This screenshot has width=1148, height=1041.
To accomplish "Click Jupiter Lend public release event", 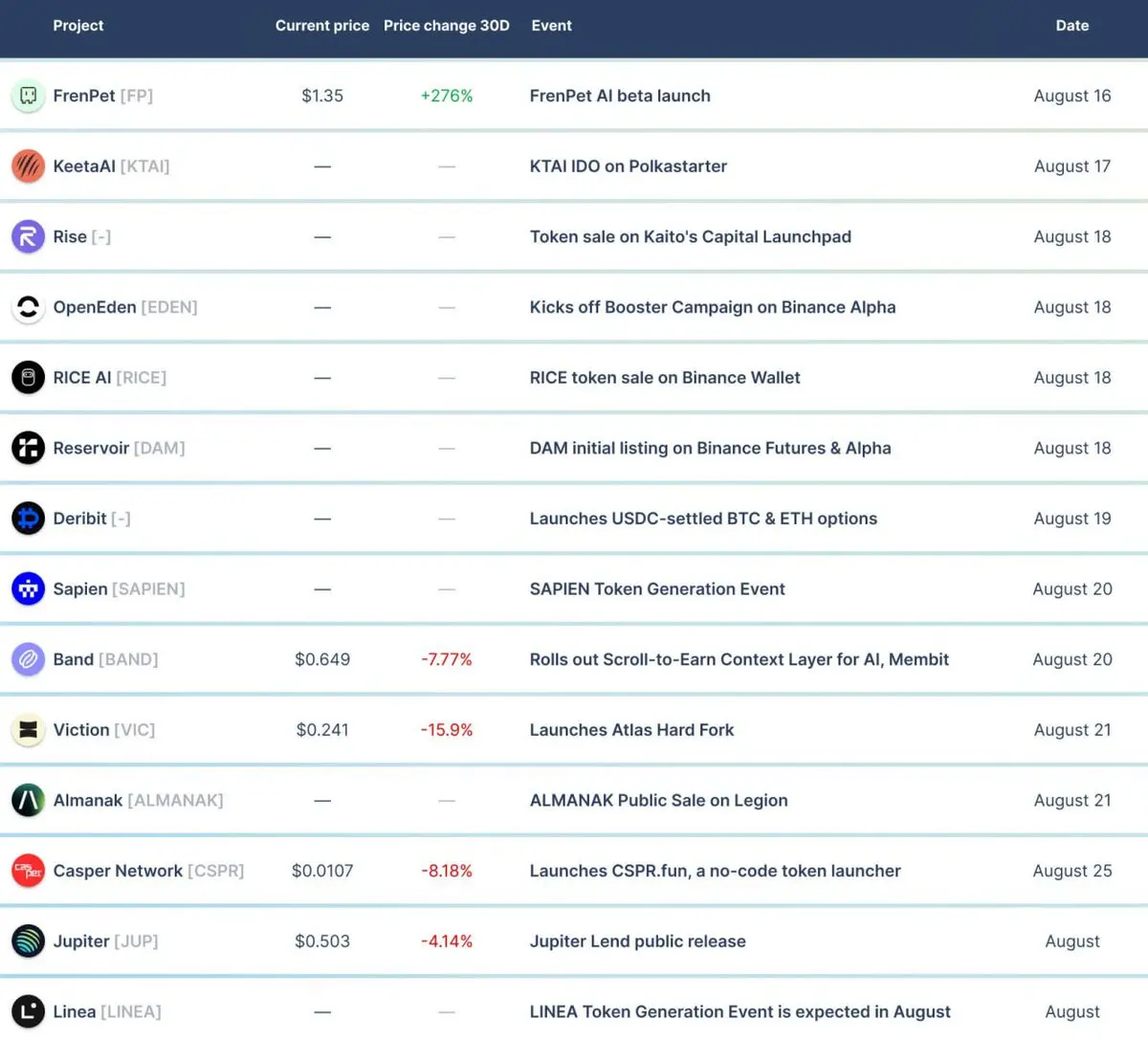I will point(638,941).
